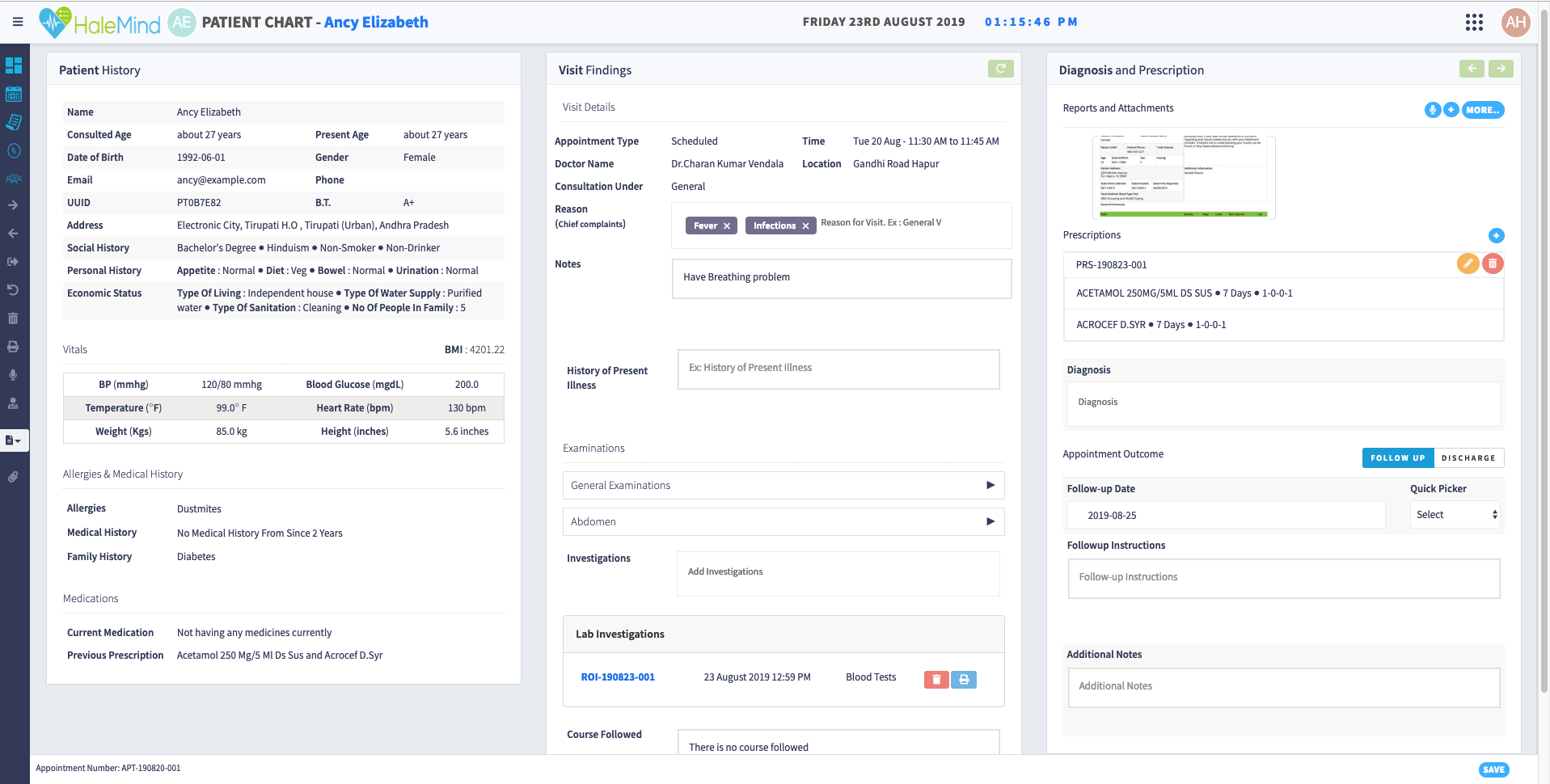Open the AH user avatar menu

1516,22
